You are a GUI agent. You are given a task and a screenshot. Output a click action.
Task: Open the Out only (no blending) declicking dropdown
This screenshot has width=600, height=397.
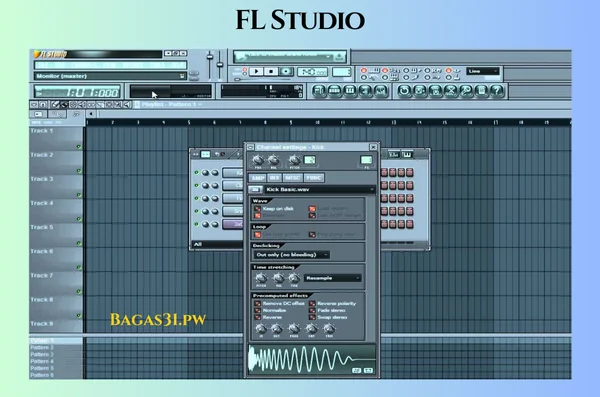(291, 255)
